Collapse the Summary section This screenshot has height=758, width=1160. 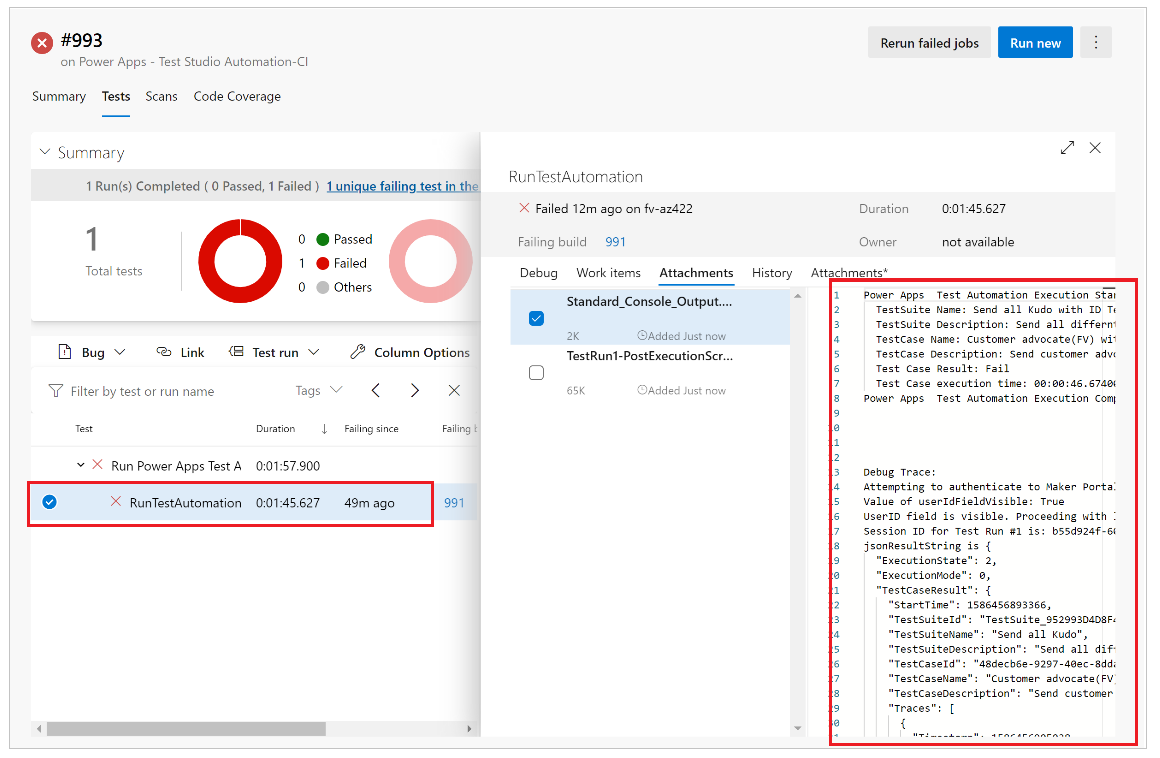(x=44, y=153)
